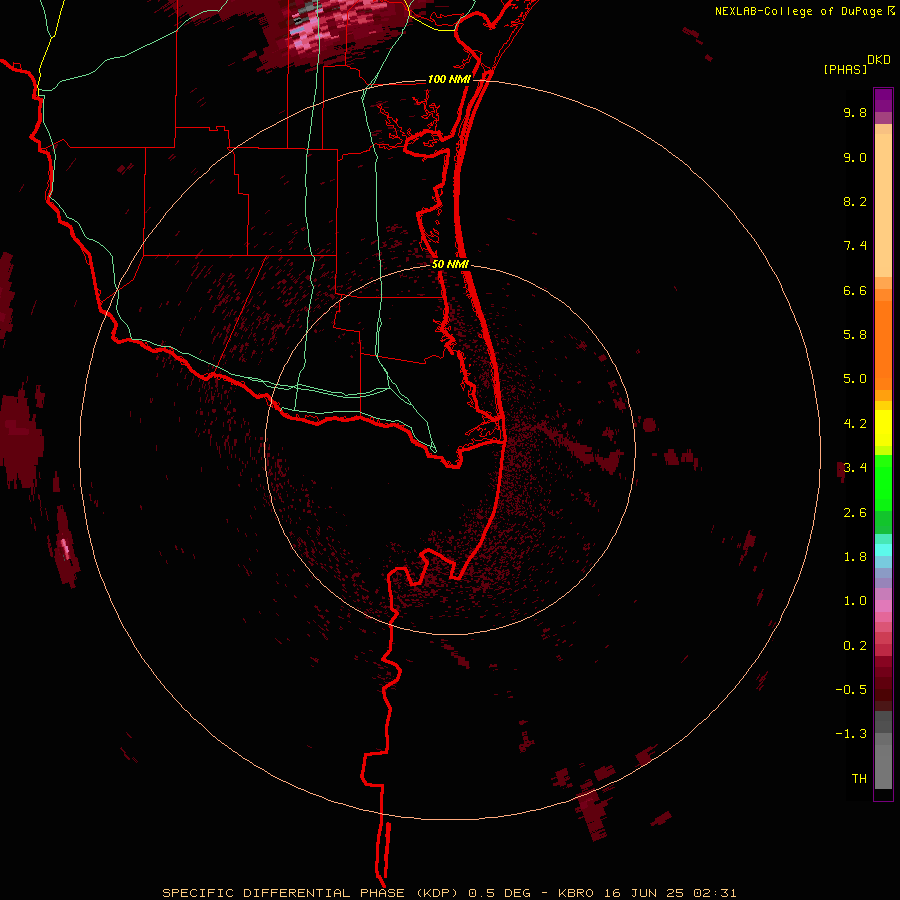Click the -1.3 scale label
The image size is (900, 900).
[x=851, y=734]
